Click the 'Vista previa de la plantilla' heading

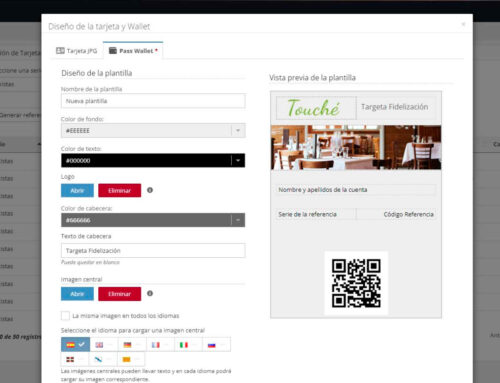[x=312, y=78]
